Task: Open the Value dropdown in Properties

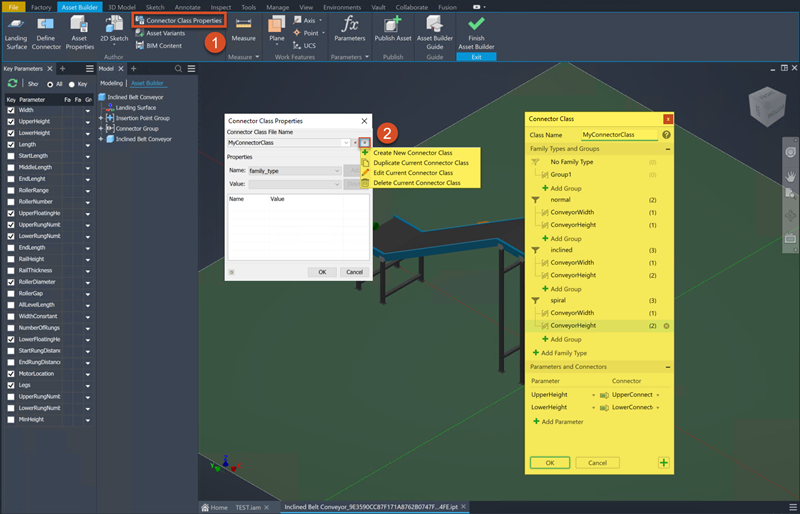Action: [337, 184]
